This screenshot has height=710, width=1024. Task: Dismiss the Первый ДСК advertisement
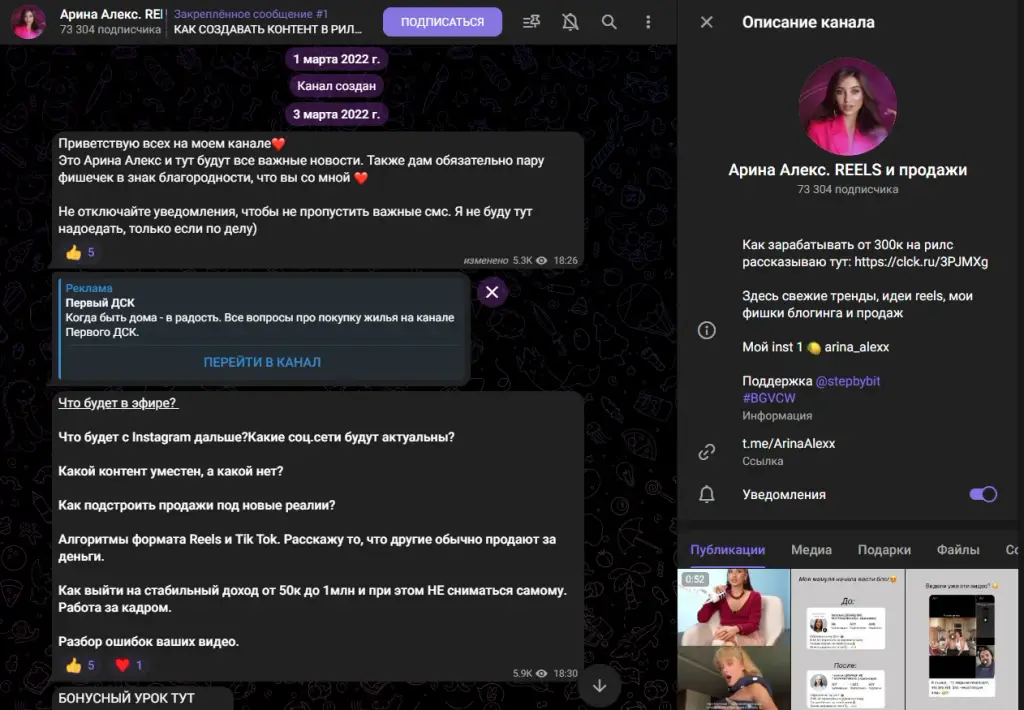tap(492, 292)
